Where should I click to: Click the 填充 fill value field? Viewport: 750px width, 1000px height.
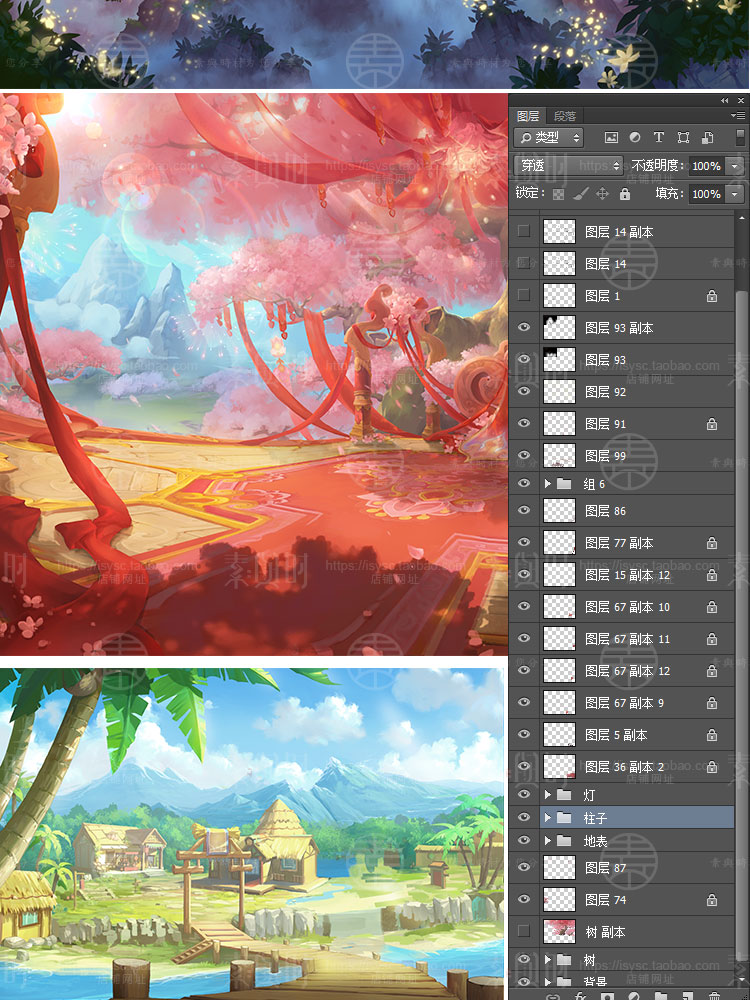pyautogui.click(x=707, y=194)
